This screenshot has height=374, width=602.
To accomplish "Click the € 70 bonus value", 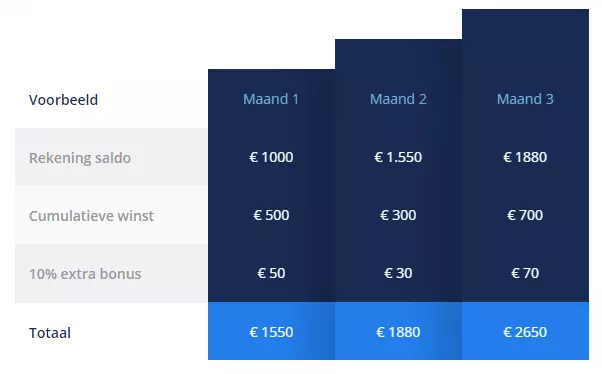I will click(x=525, y=273).
